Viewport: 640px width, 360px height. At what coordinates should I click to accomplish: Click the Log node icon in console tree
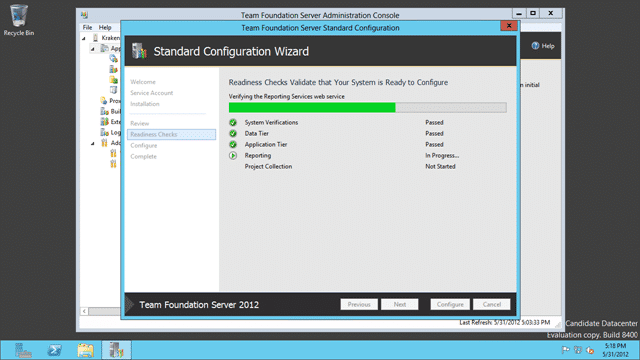(x=104, y=132)
